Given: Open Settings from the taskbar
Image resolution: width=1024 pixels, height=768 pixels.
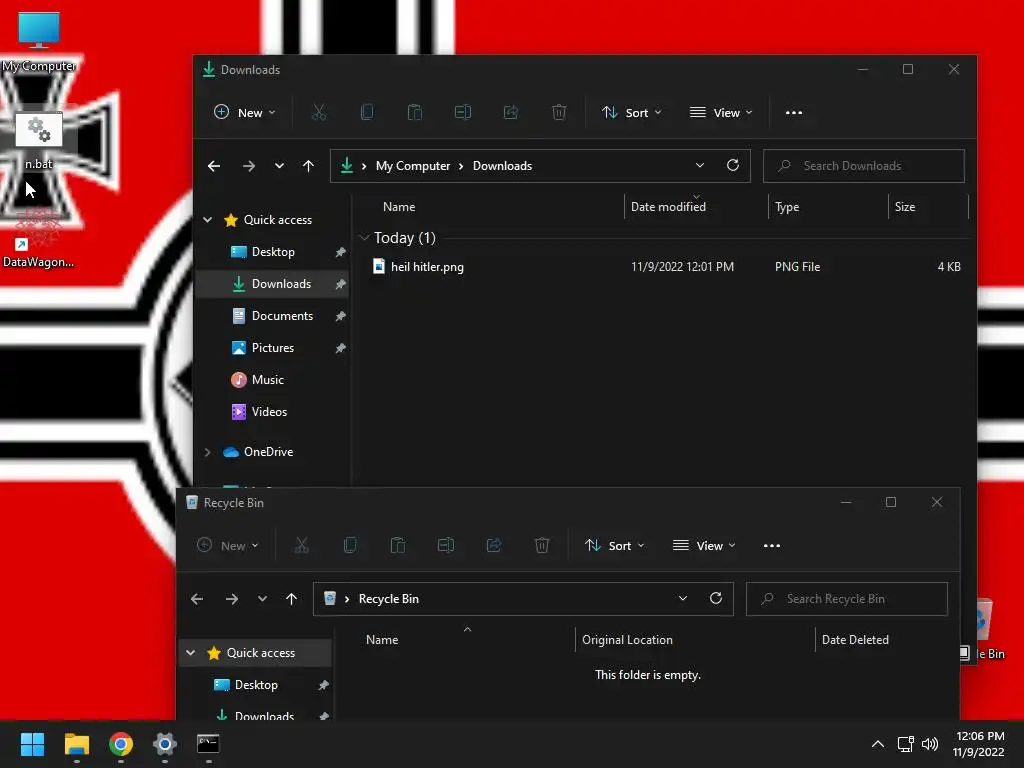Looking at the screenshot, I should [x=165, y=744].
